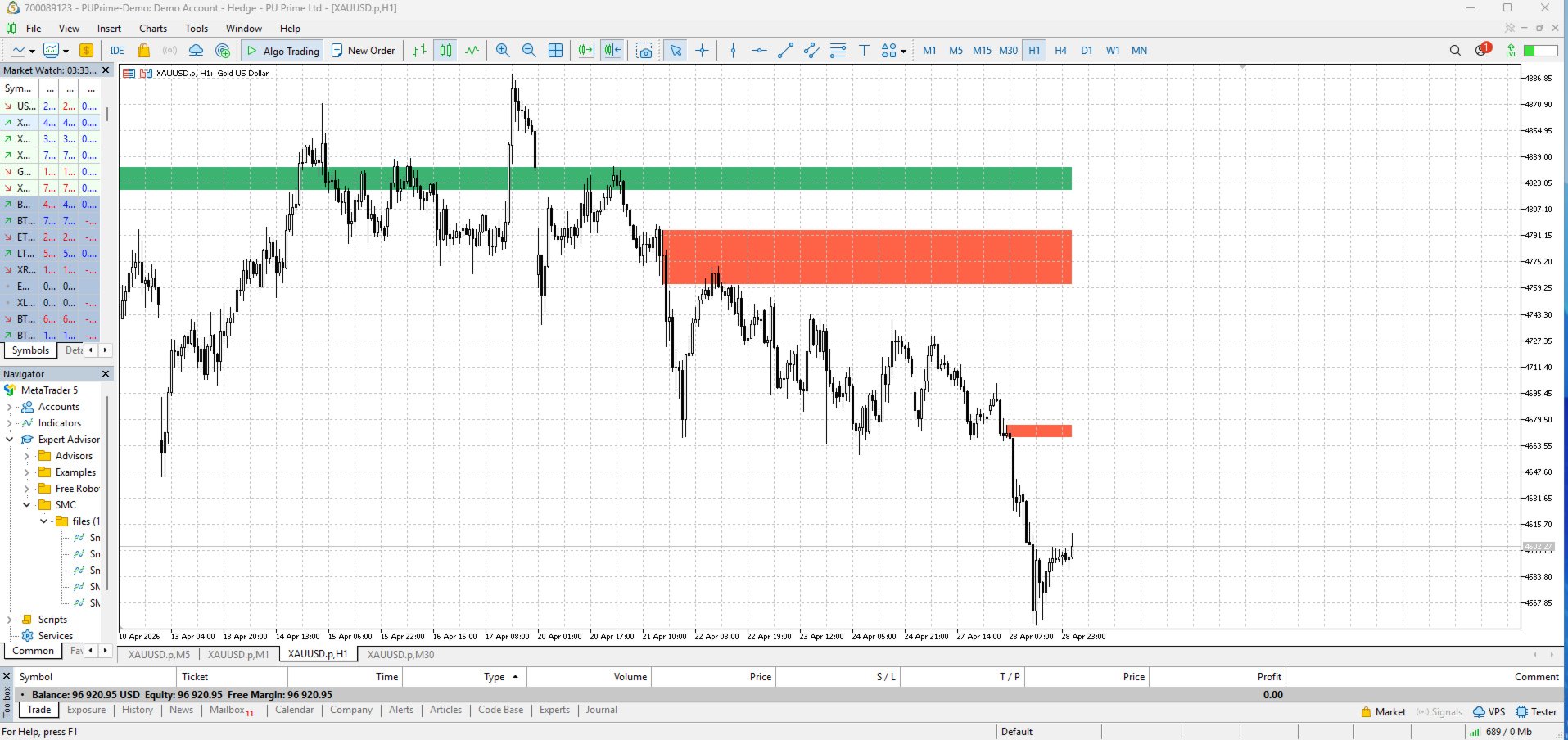Open the VPS button in the toolbox bar
This screenshot has height=740, width=1568.
[x=1489, y=712]
